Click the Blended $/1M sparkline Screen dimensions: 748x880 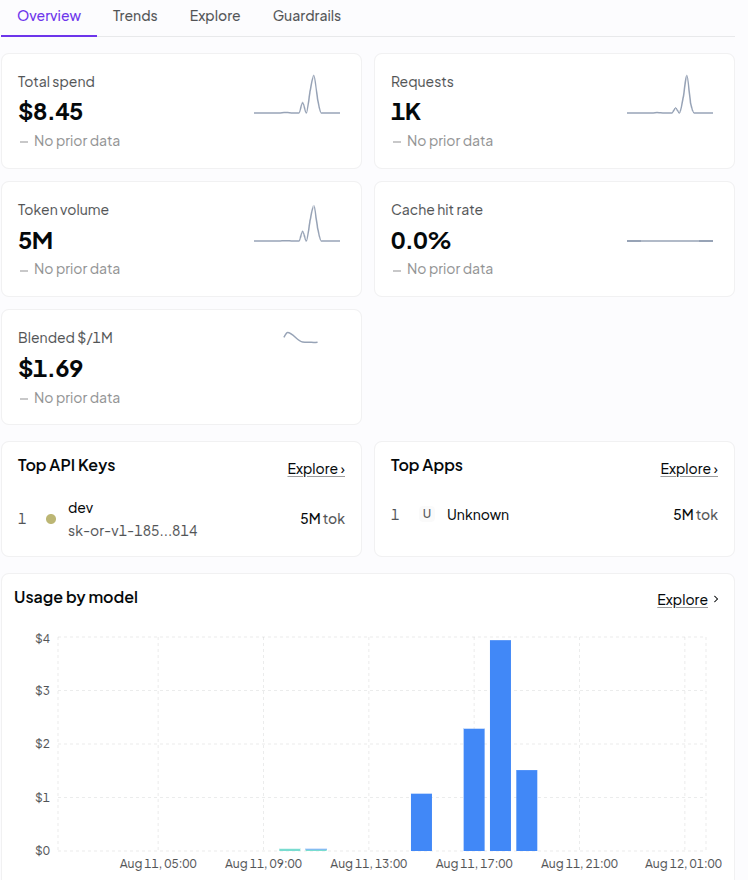300,337
